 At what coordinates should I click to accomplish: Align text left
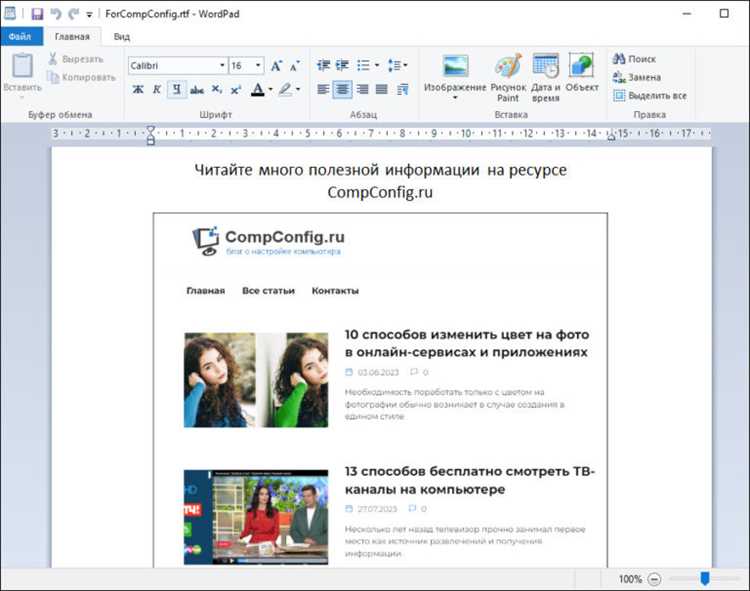[x=323, y=89]
